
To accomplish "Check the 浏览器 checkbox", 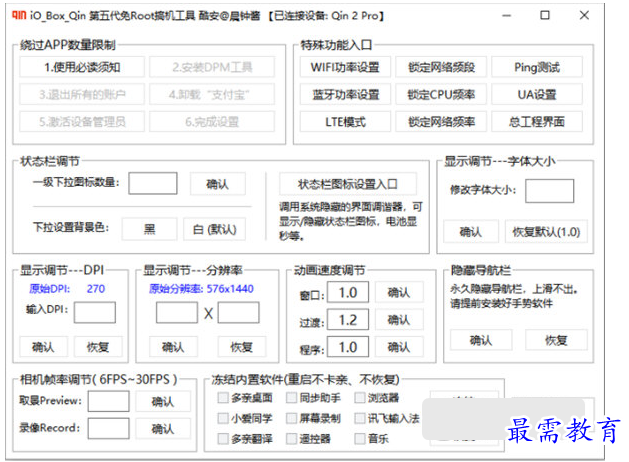I will 359,398.
